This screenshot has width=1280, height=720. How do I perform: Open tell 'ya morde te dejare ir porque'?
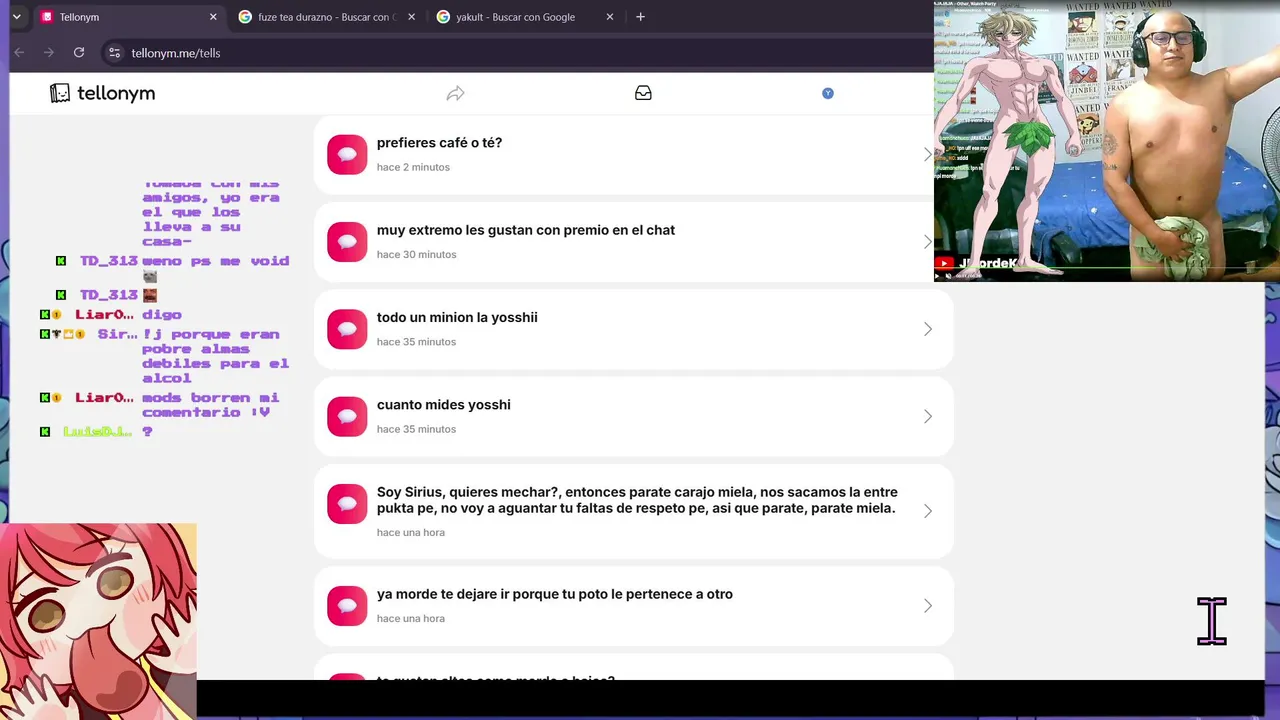point(633,606)
